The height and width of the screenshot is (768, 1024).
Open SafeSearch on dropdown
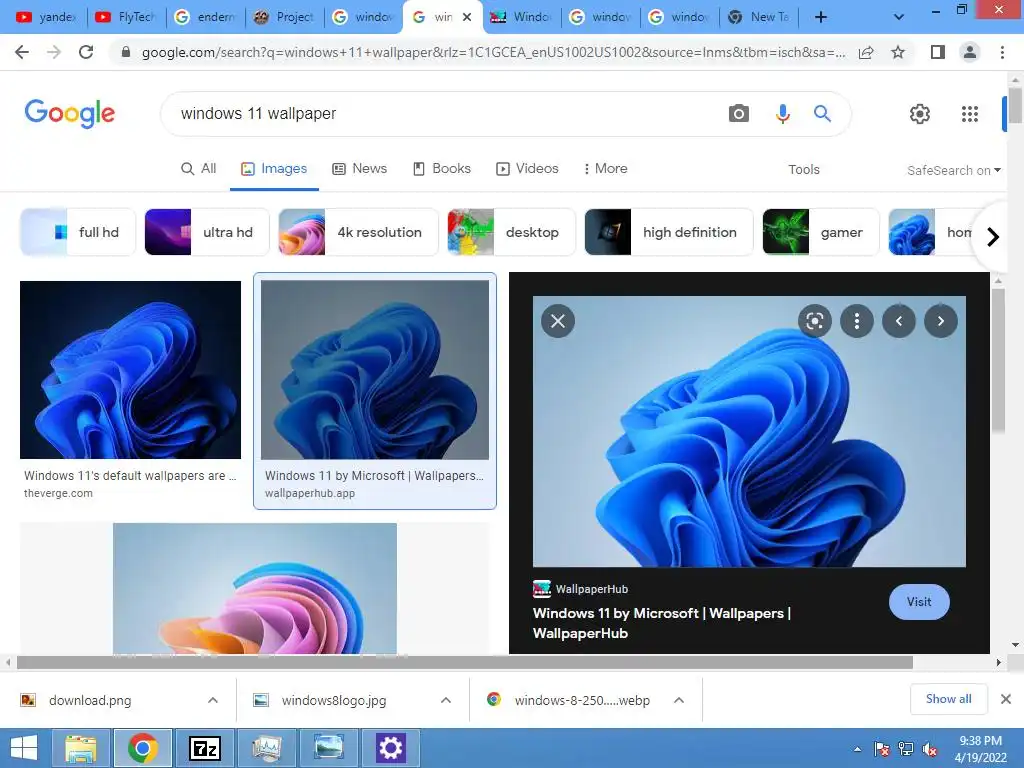tap(953, 170)
